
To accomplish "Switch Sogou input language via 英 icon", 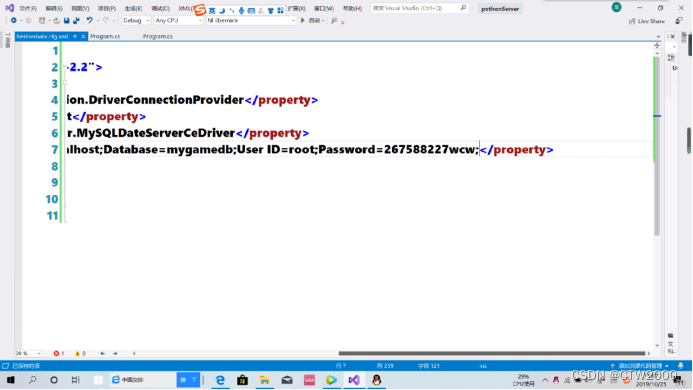I will coord(212,10).
